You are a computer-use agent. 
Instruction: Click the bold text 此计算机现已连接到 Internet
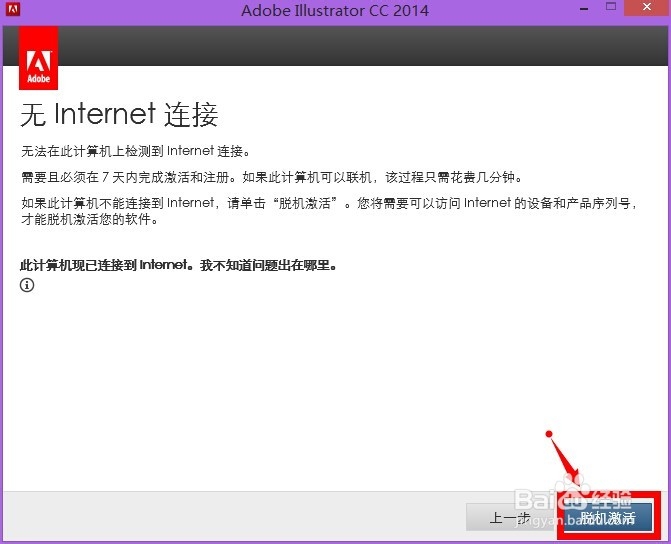pos(107,265)
